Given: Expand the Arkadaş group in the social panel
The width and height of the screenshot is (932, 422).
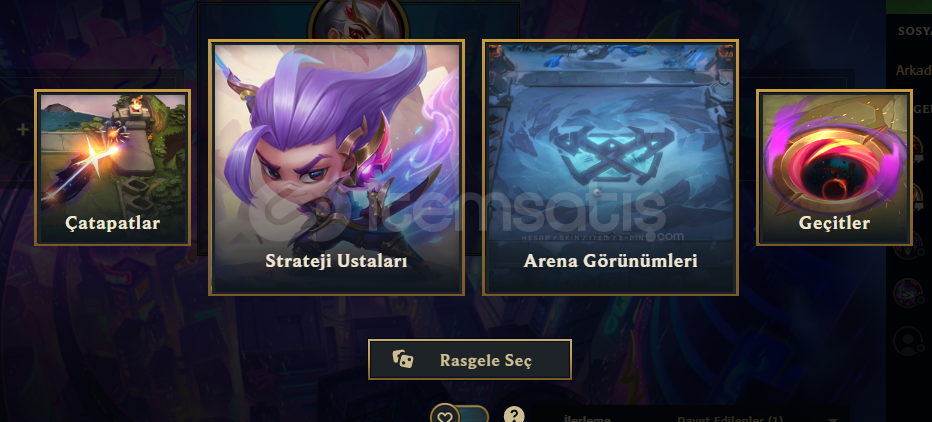Looking at the screenshot, I should 913,70.
